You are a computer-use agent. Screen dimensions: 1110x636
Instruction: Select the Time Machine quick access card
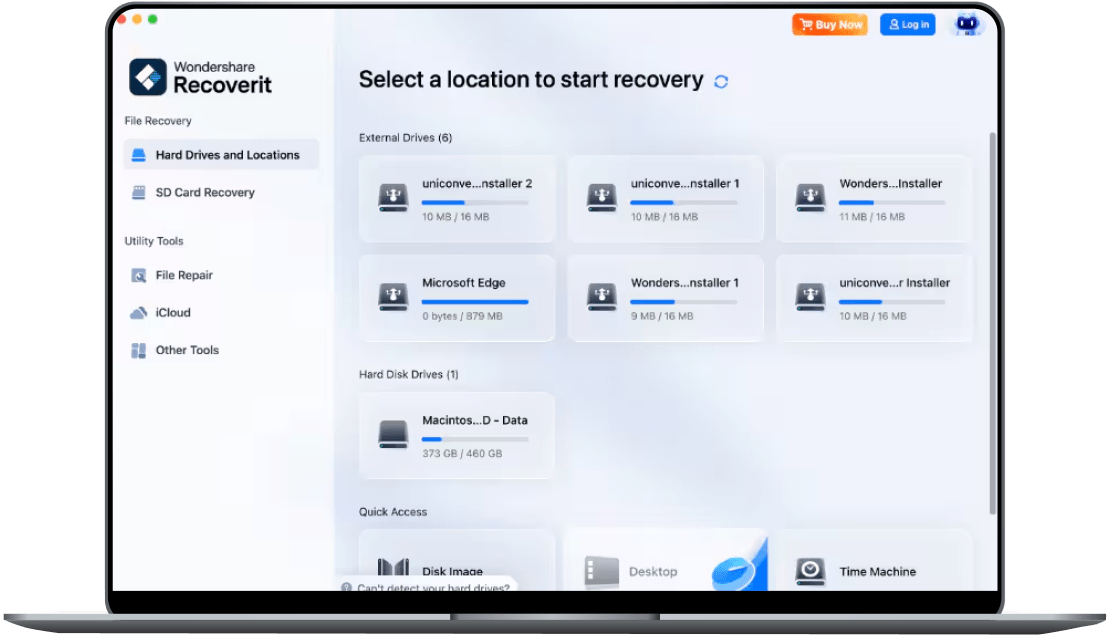pyautogui.click(x=874, y=560)
